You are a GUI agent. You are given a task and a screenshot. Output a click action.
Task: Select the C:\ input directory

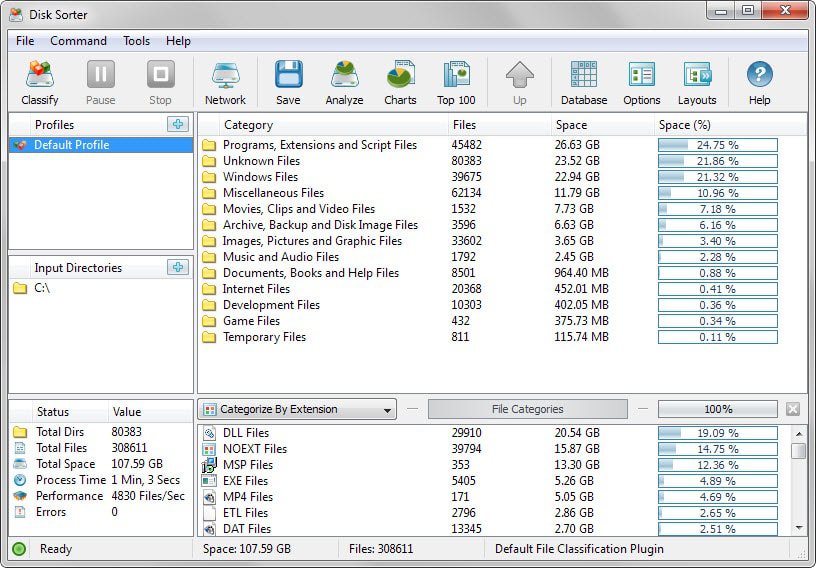(101, 288)
